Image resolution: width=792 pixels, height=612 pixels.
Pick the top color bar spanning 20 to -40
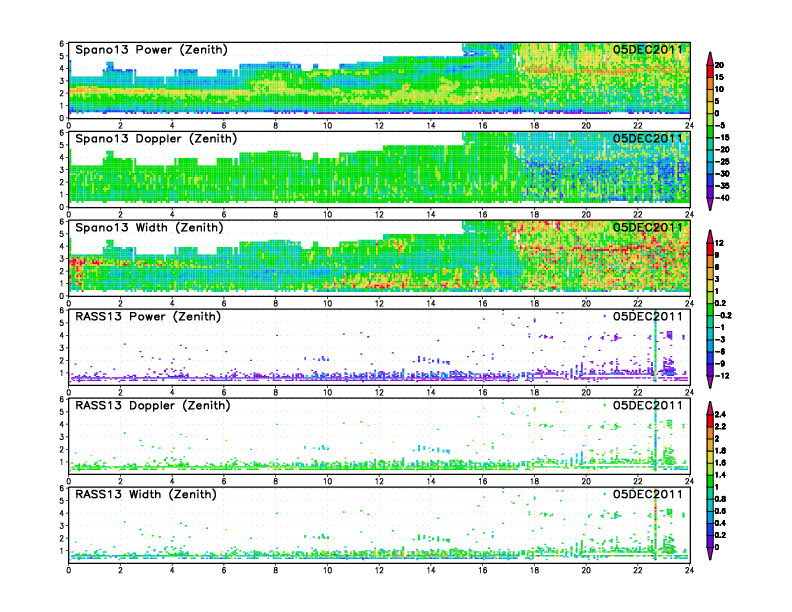pos(710,131)
